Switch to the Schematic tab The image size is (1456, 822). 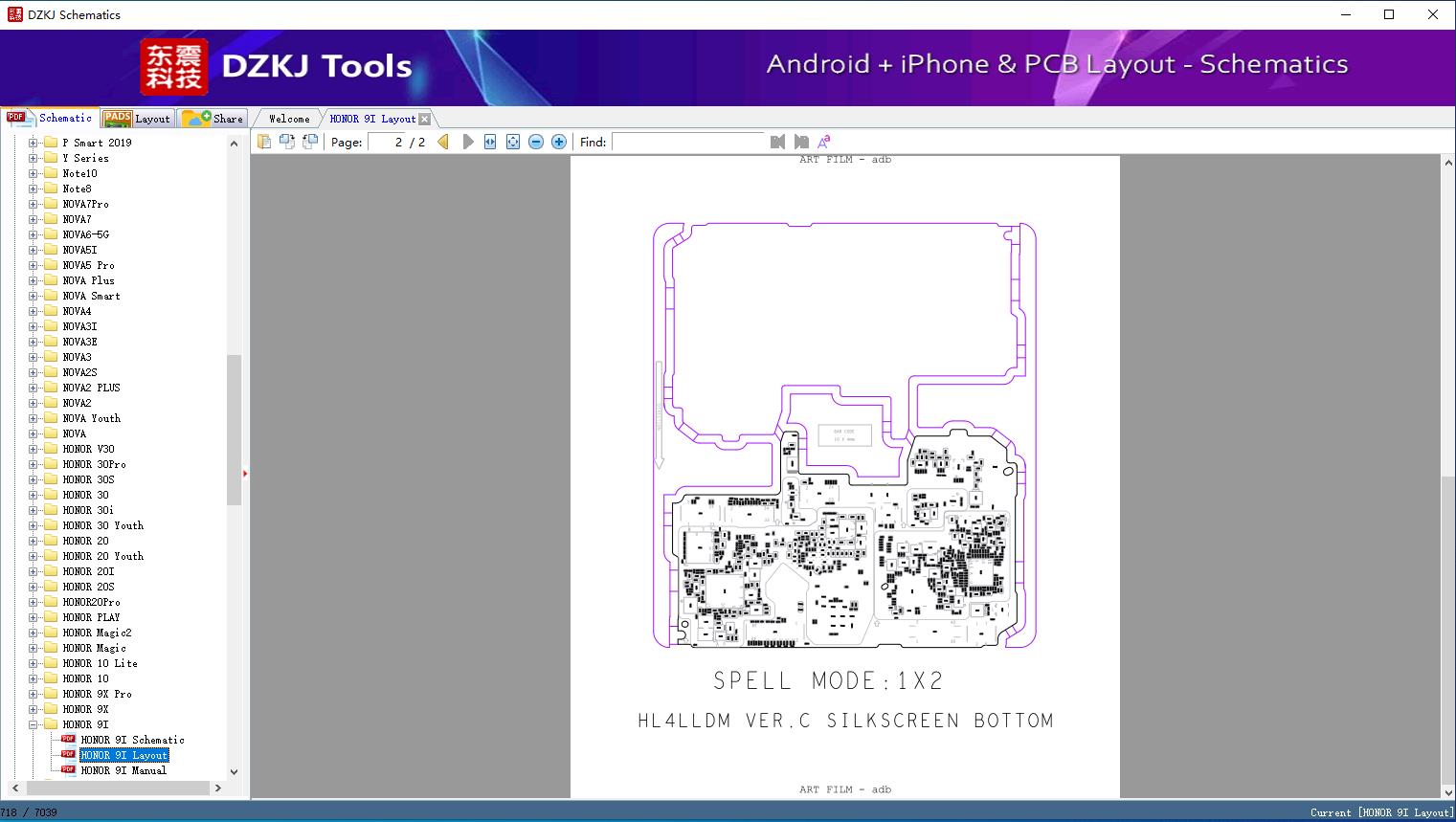50,118
